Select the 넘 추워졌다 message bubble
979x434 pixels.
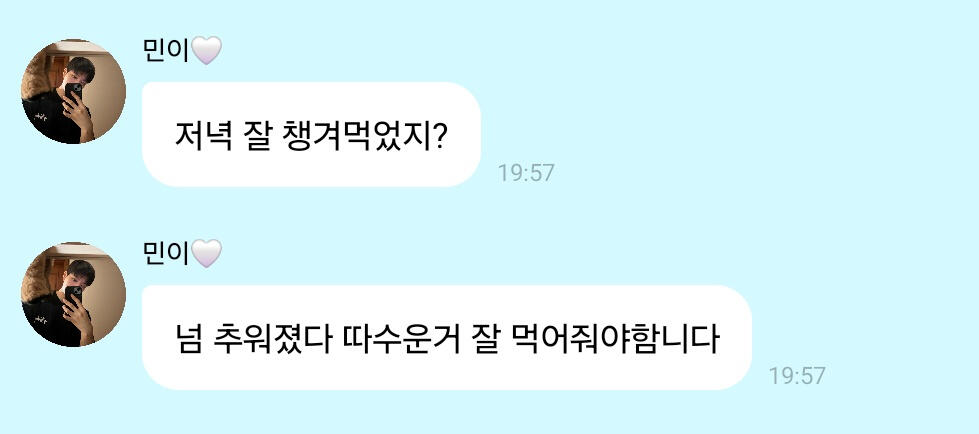[x=447, y=338]
